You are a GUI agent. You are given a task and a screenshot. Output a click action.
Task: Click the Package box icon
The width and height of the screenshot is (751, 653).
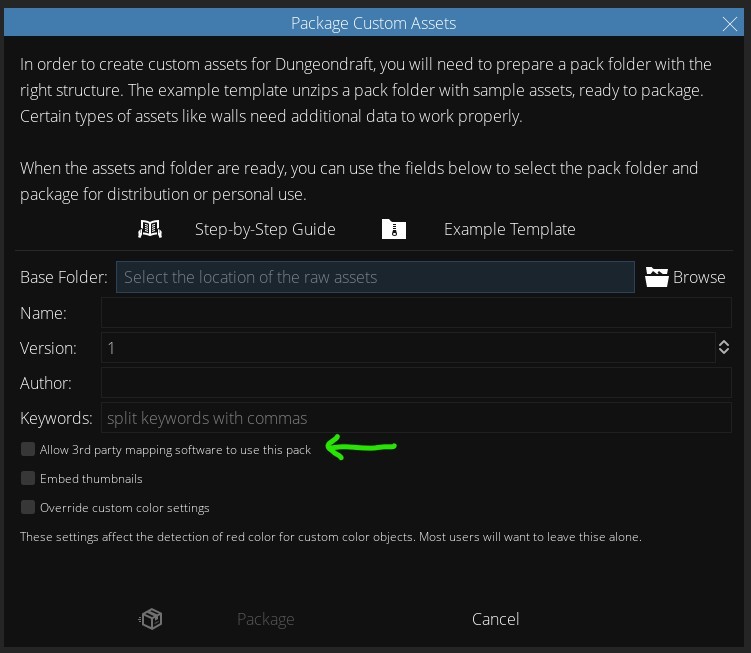150,619
